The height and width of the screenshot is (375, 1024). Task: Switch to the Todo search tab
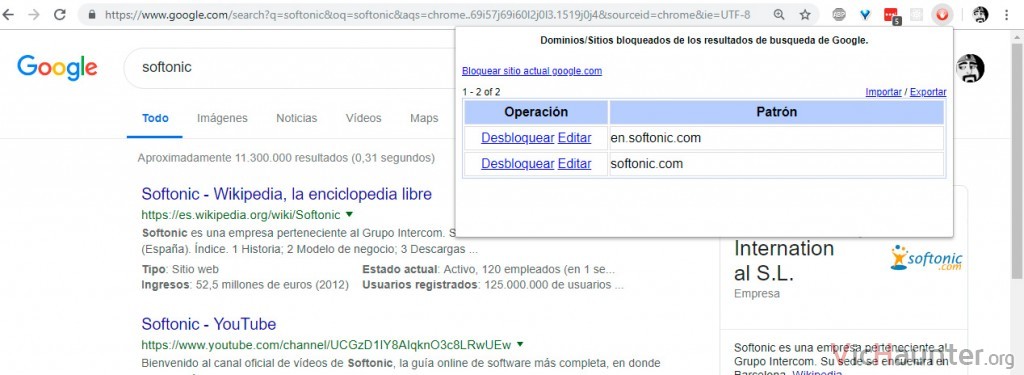(155, 118)
